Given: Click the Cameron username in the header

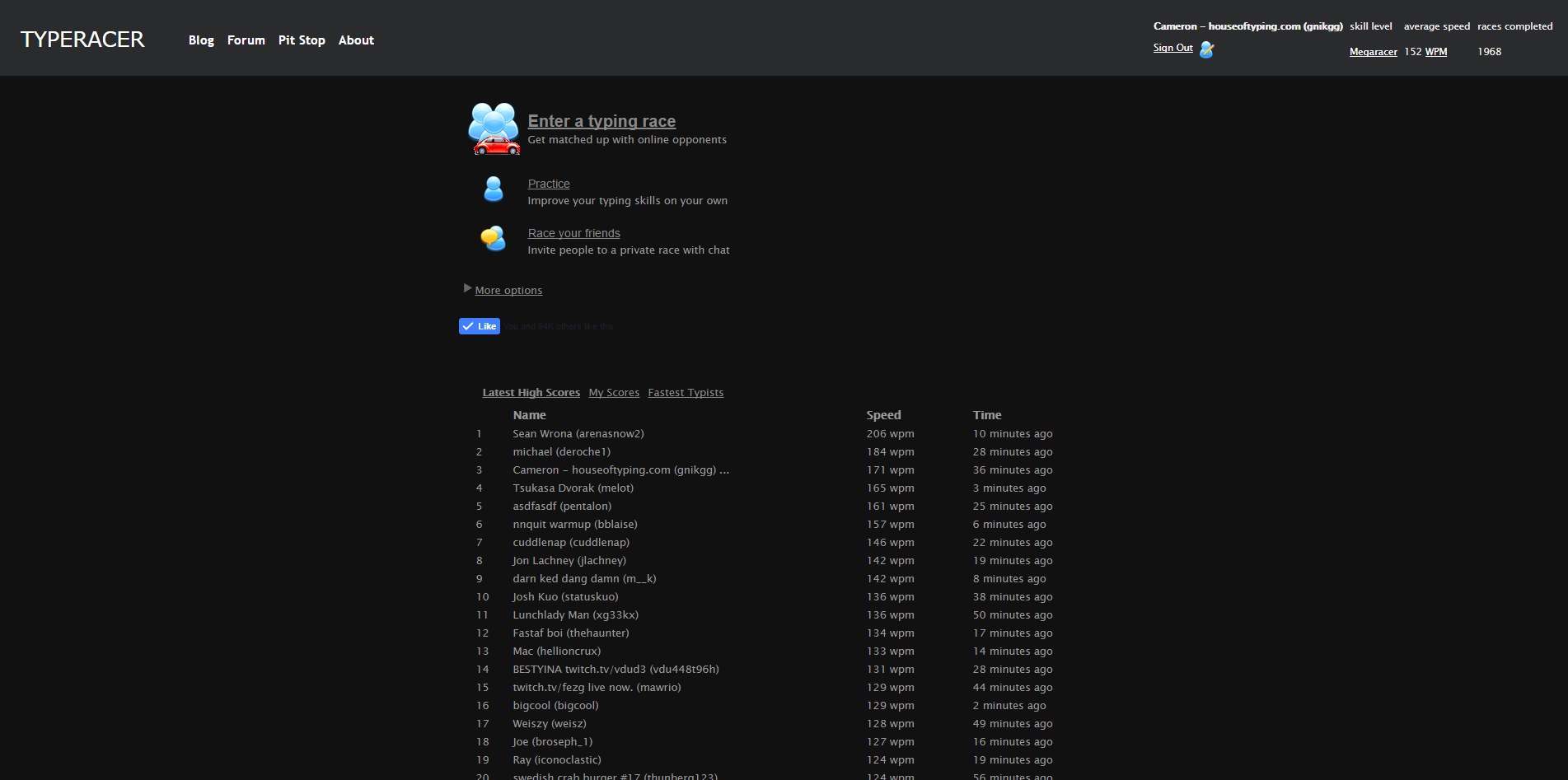Looking at the screenshot, I should pyautogui.click(x=1248, y=26).
